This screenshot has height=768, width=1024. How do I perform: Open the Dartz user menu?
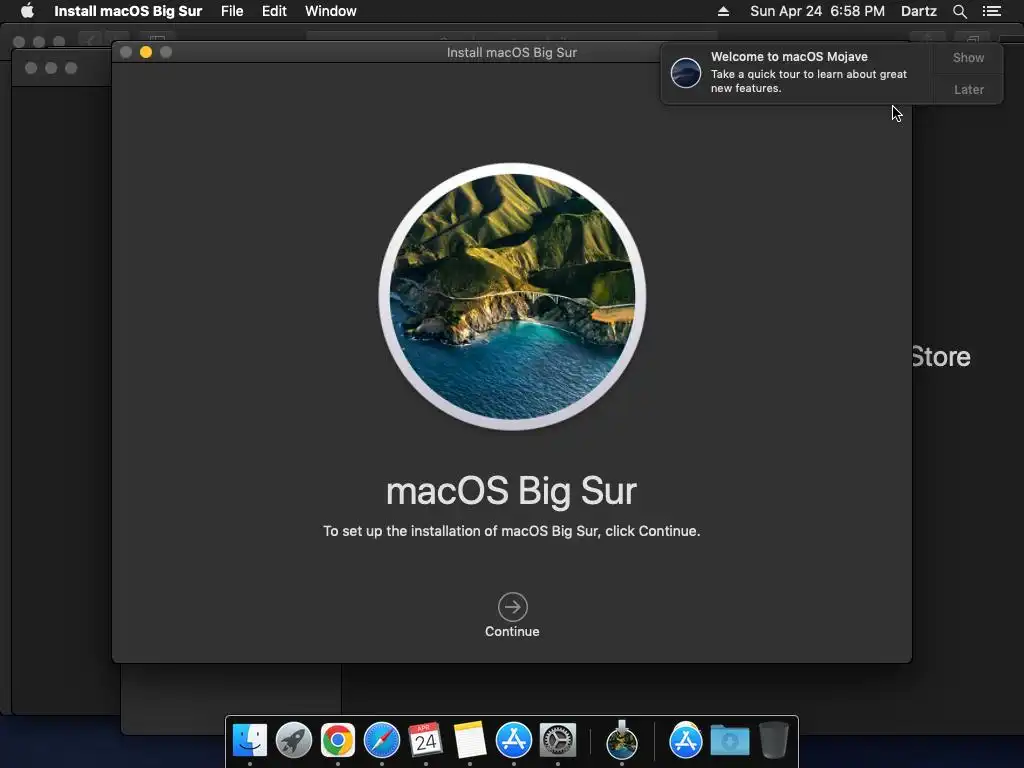point(918,11)
